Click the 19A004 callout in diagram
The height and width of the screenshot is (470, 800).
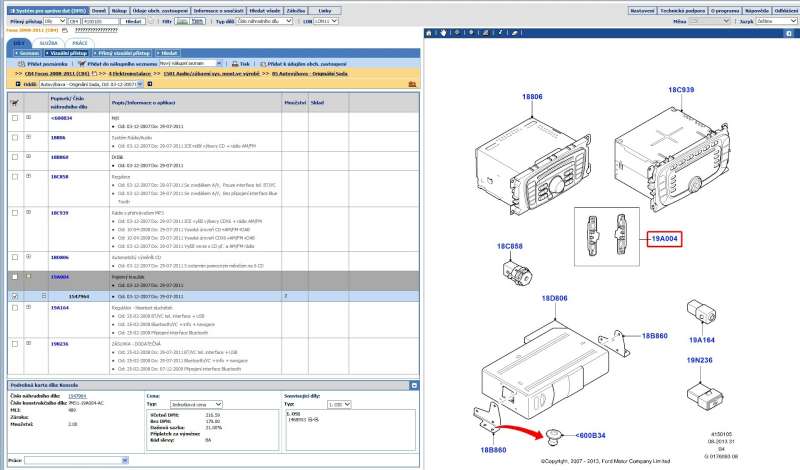[x=665, y=238]
